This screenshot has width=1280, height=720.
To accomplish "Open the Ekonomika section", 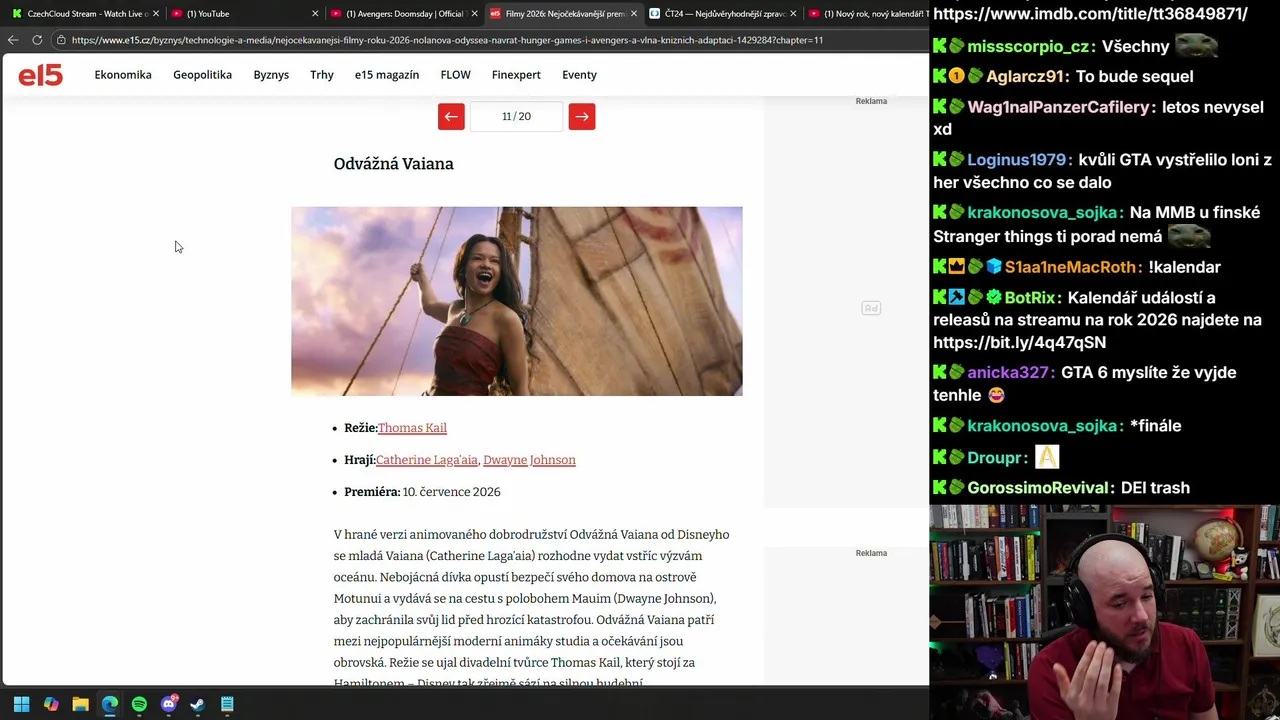I will point(123,75).
